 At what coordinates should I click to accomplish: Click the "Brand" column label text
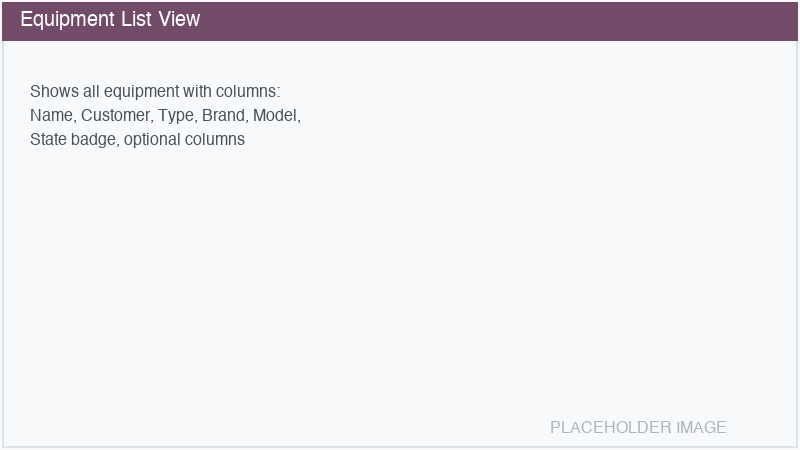click(223, 115)
